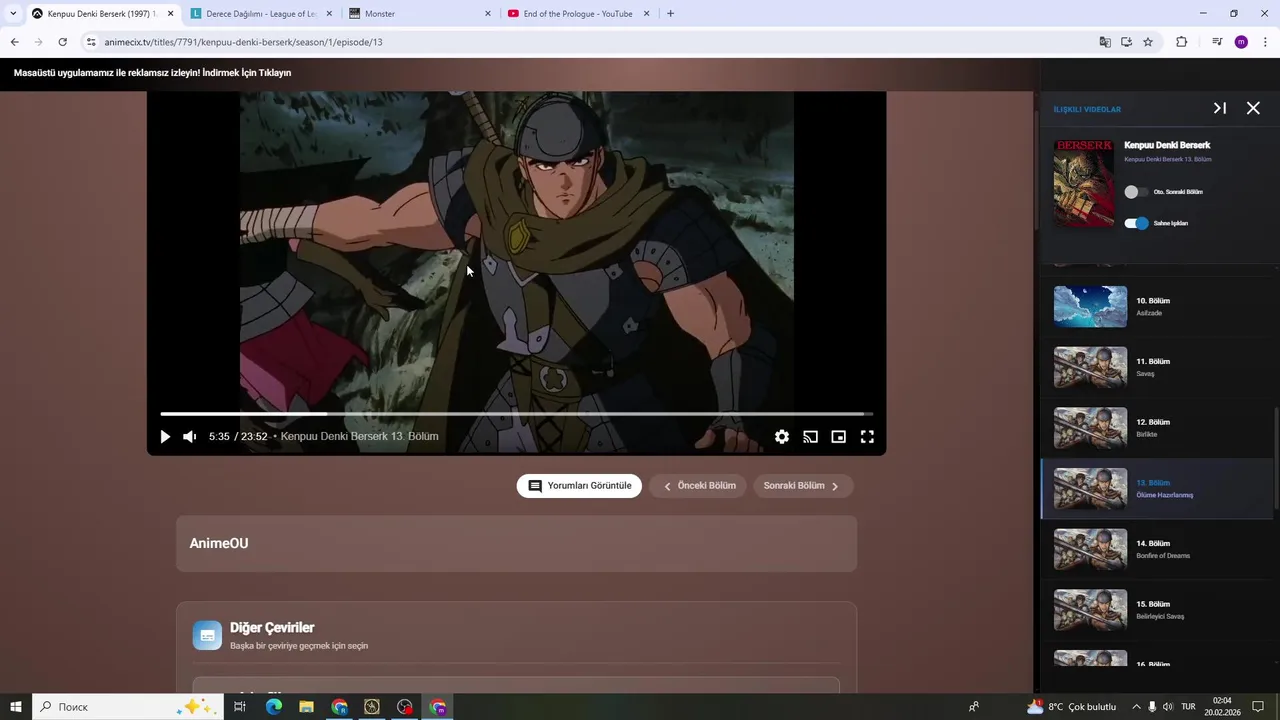
Task: Select episode 14. Bölüm Bonfire of Dreams
Action: click(x=1158, y=550)
